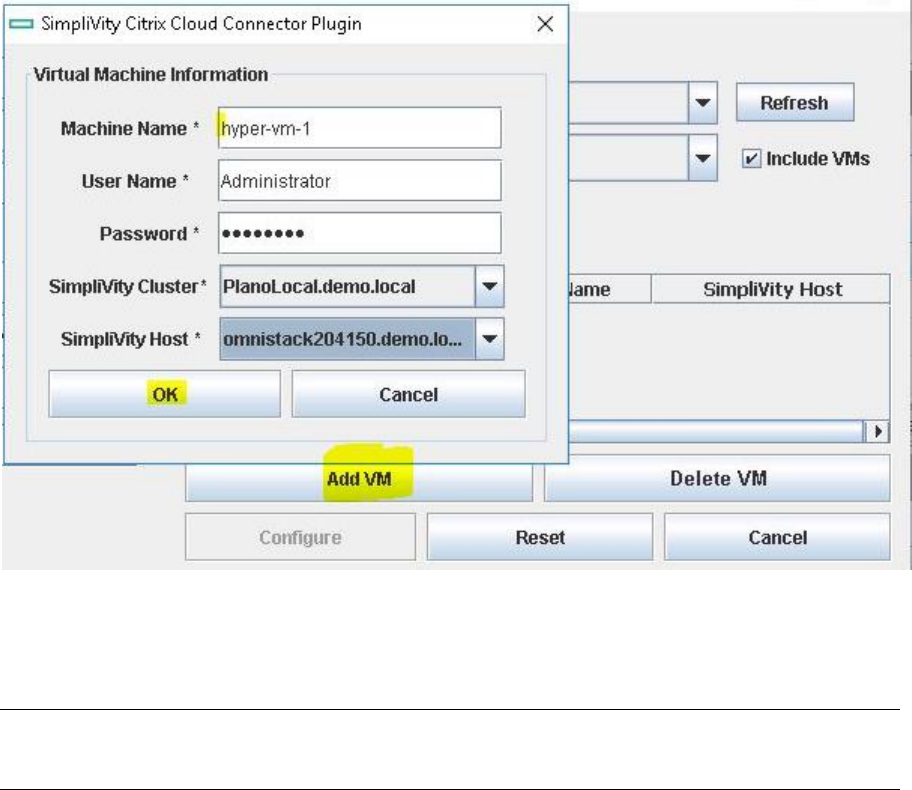This screenshot has height=790, width=912.
Task: Click the table scrollbar right arrow
Action: pos(877,432)
